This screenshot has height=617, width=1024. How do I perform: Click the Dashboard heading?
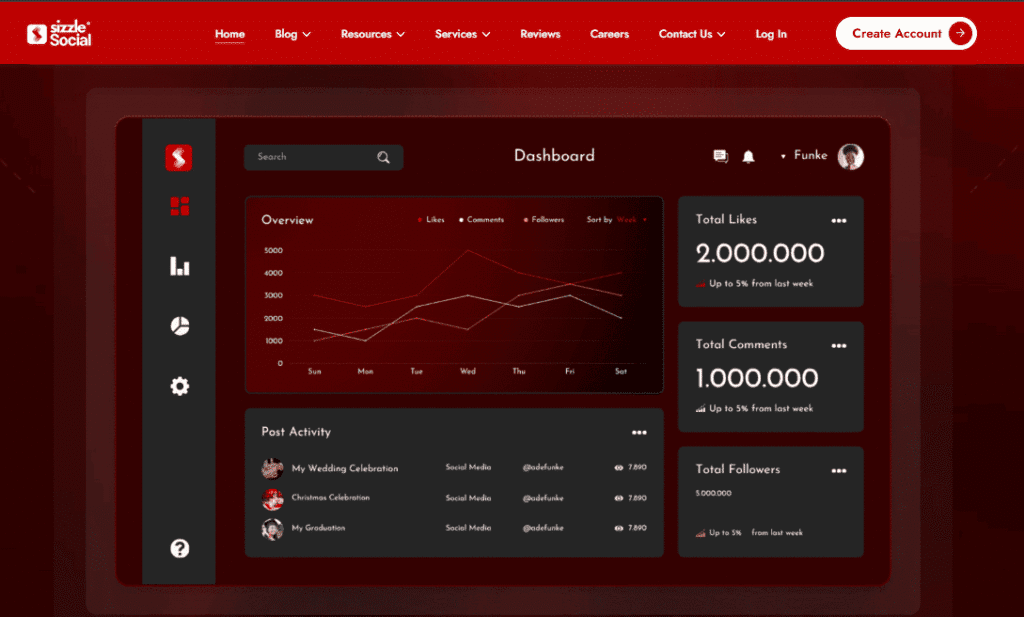[554, 155]
